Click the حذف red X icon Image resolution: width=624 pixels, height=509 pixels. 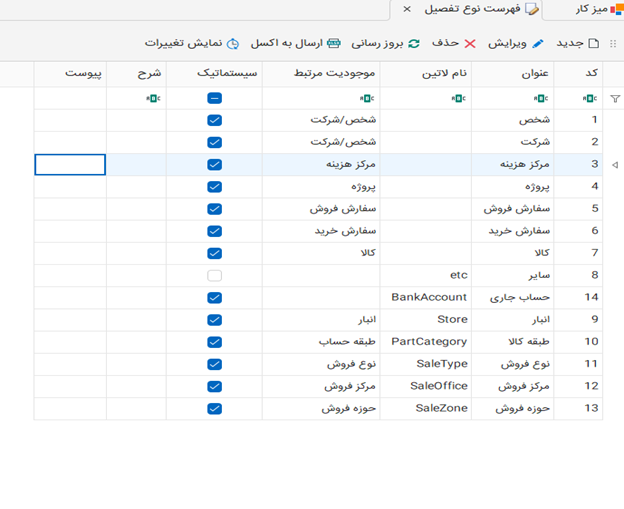point(470,44)
